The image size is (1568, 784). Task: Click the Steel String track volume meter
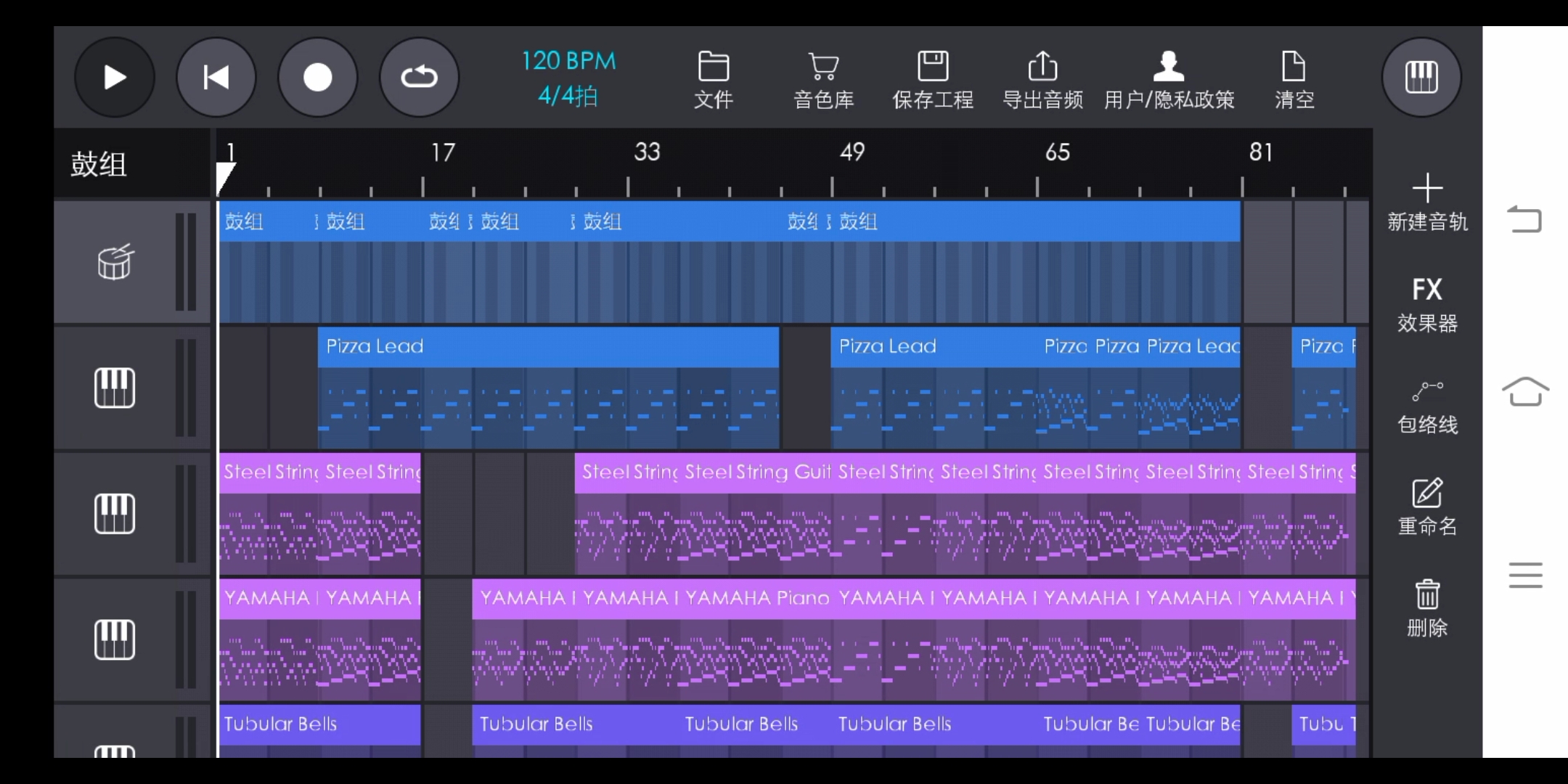(x=187, y=513)
